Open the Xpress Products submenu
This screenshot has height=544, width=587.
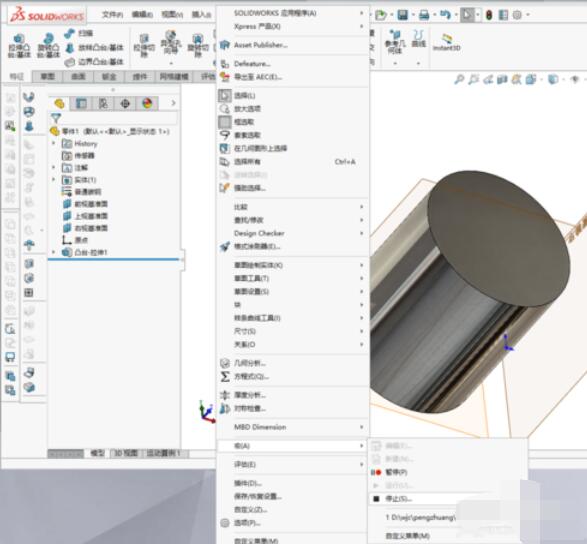pos(293,27)
